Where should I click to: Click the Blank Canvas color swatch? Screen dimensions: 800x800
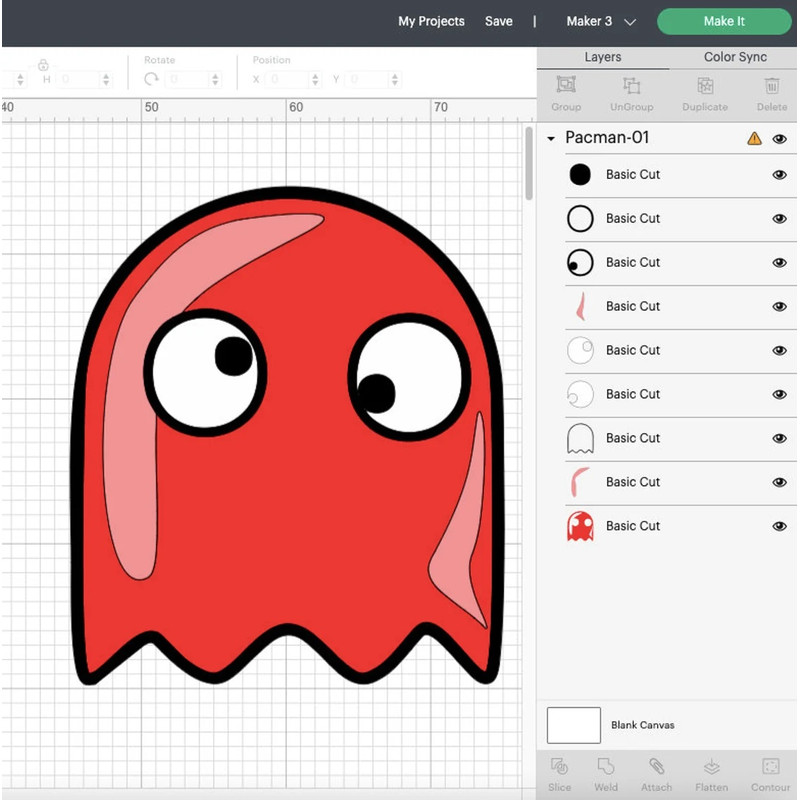573,725
